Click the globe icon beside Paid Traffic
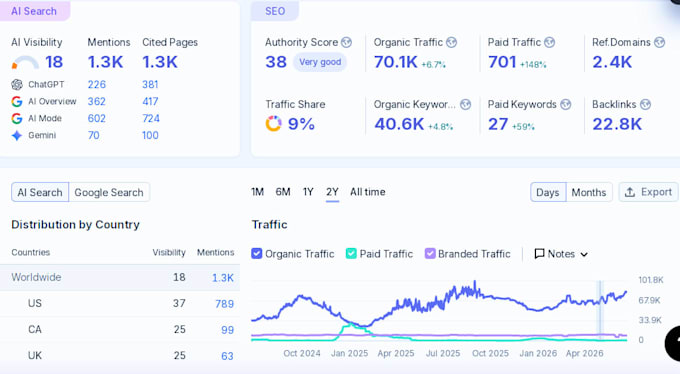This screenshot has height=374, width=680. click(x=549, y=42)
